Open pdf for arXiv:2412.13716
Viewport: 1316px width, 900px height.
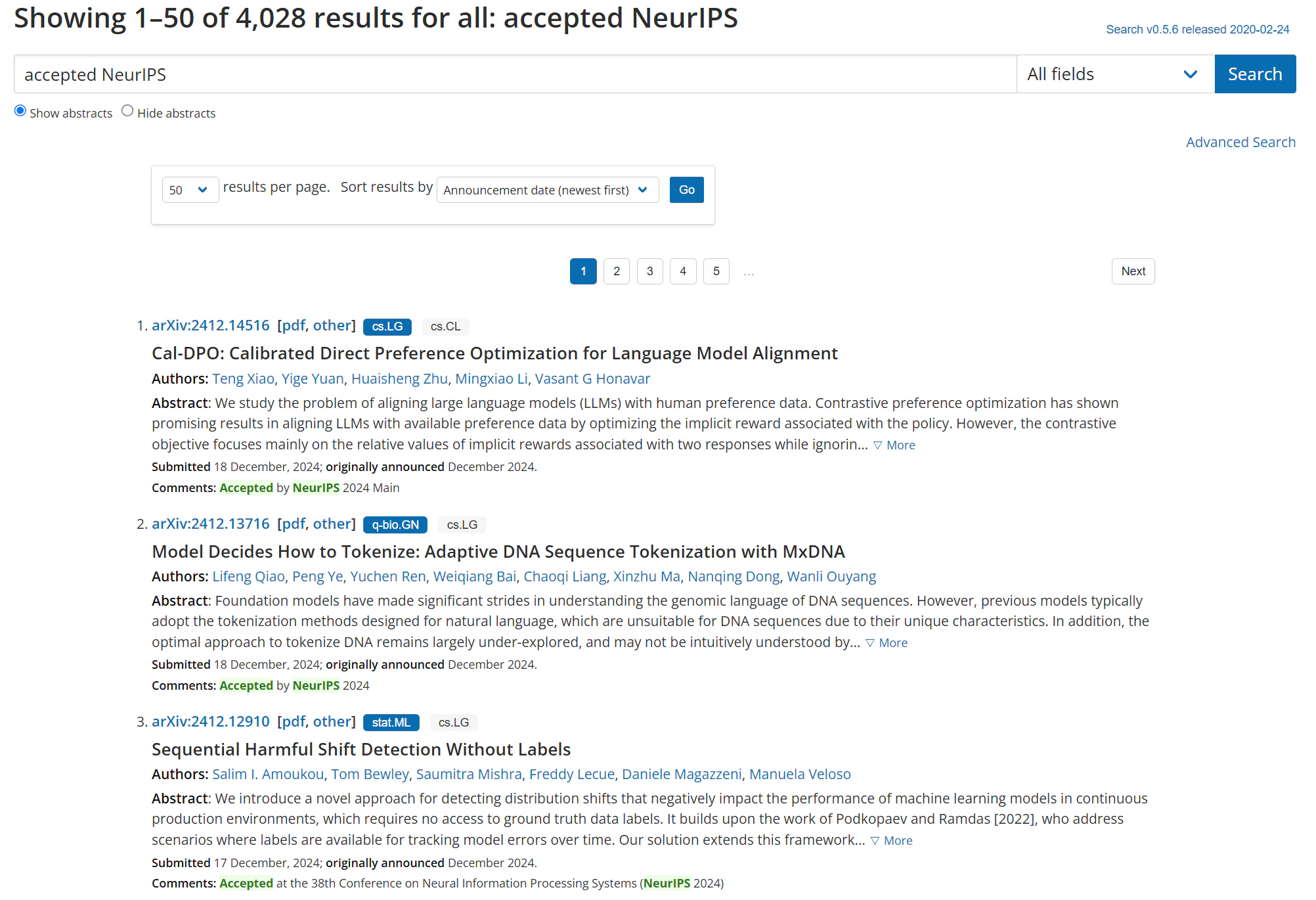(x=294, y=524)
